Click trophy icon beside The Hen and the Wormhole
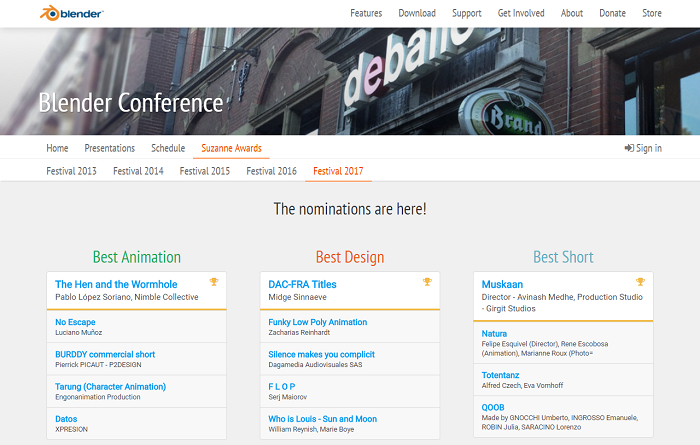Viewport: 700px width, 445px height. point(214,282)
